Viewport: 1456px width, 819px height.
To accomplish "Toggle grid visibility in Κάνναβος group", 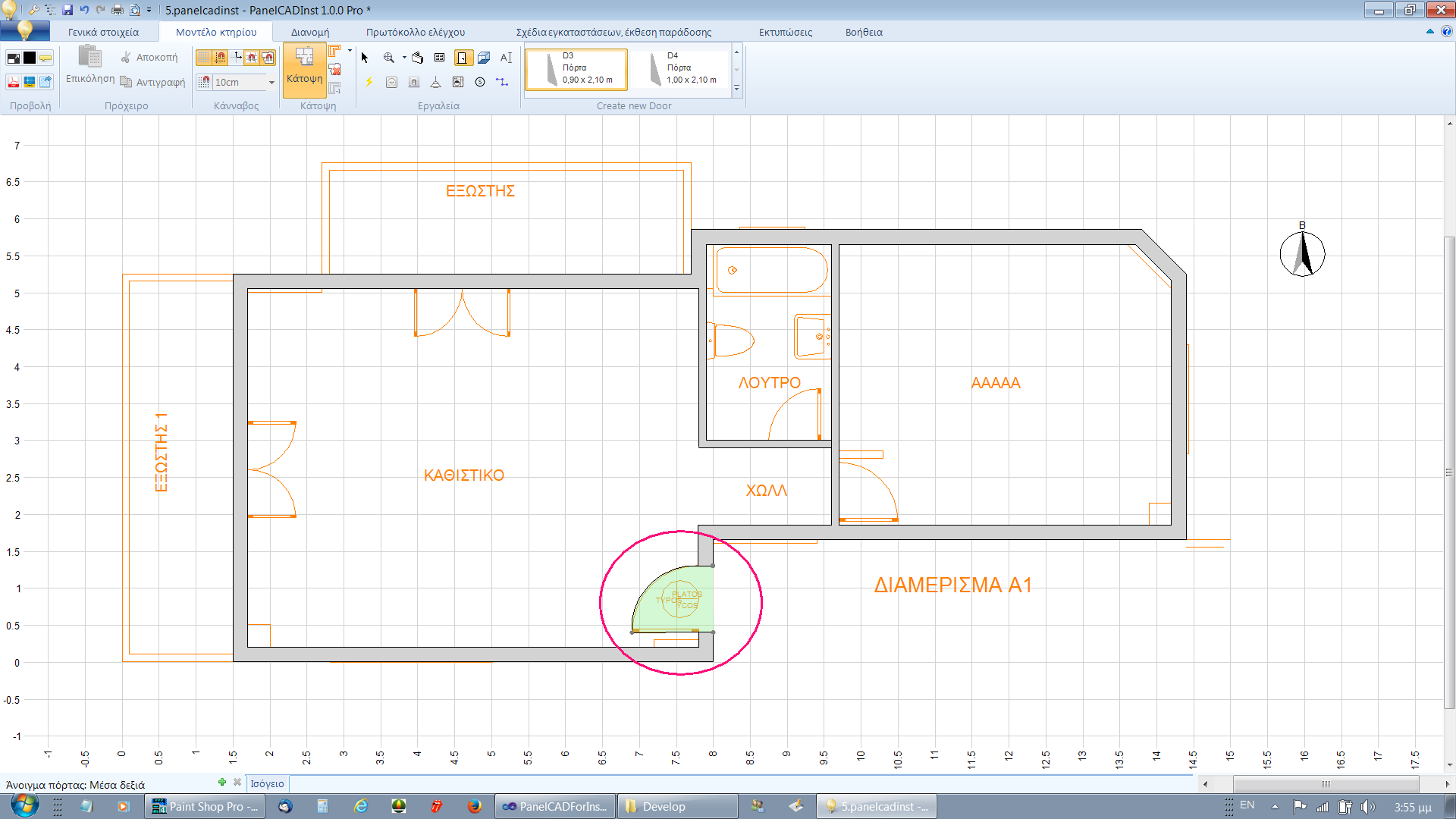I will pos(203,58).
